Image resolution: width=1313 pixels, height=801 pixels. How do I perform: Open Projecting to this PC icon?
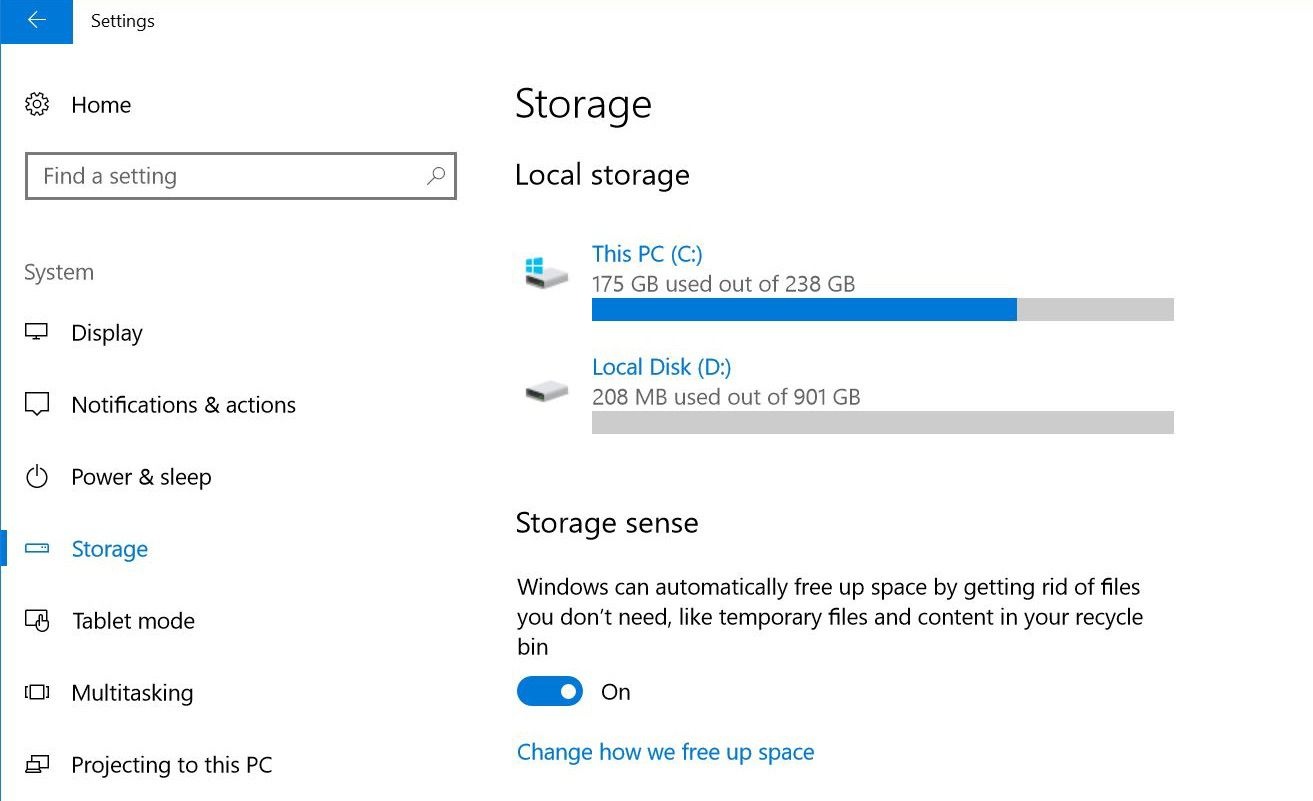coord(37,764)
